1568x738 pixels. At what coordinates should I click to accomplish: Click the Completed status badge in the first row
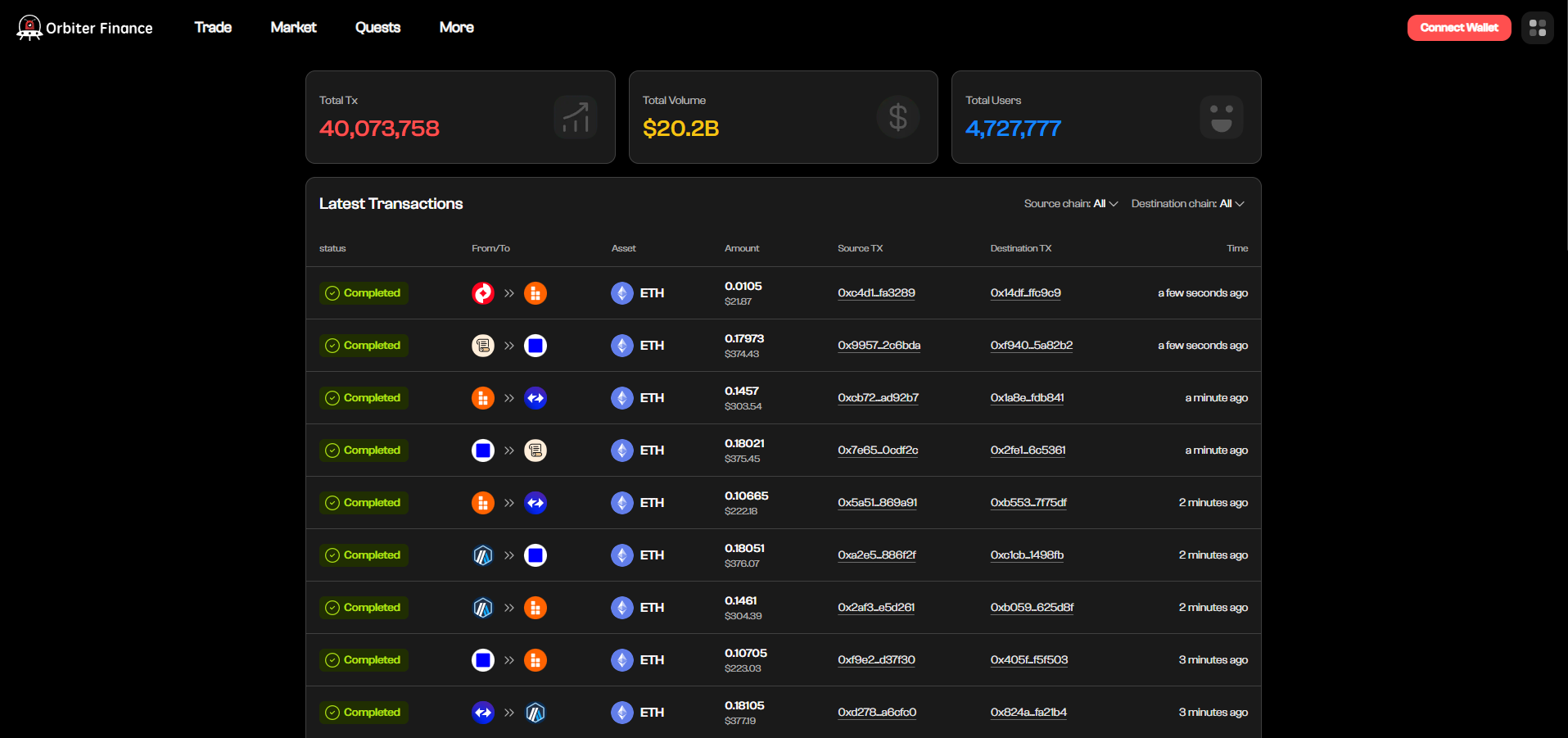pyautogui.click(x=364, y=292)
